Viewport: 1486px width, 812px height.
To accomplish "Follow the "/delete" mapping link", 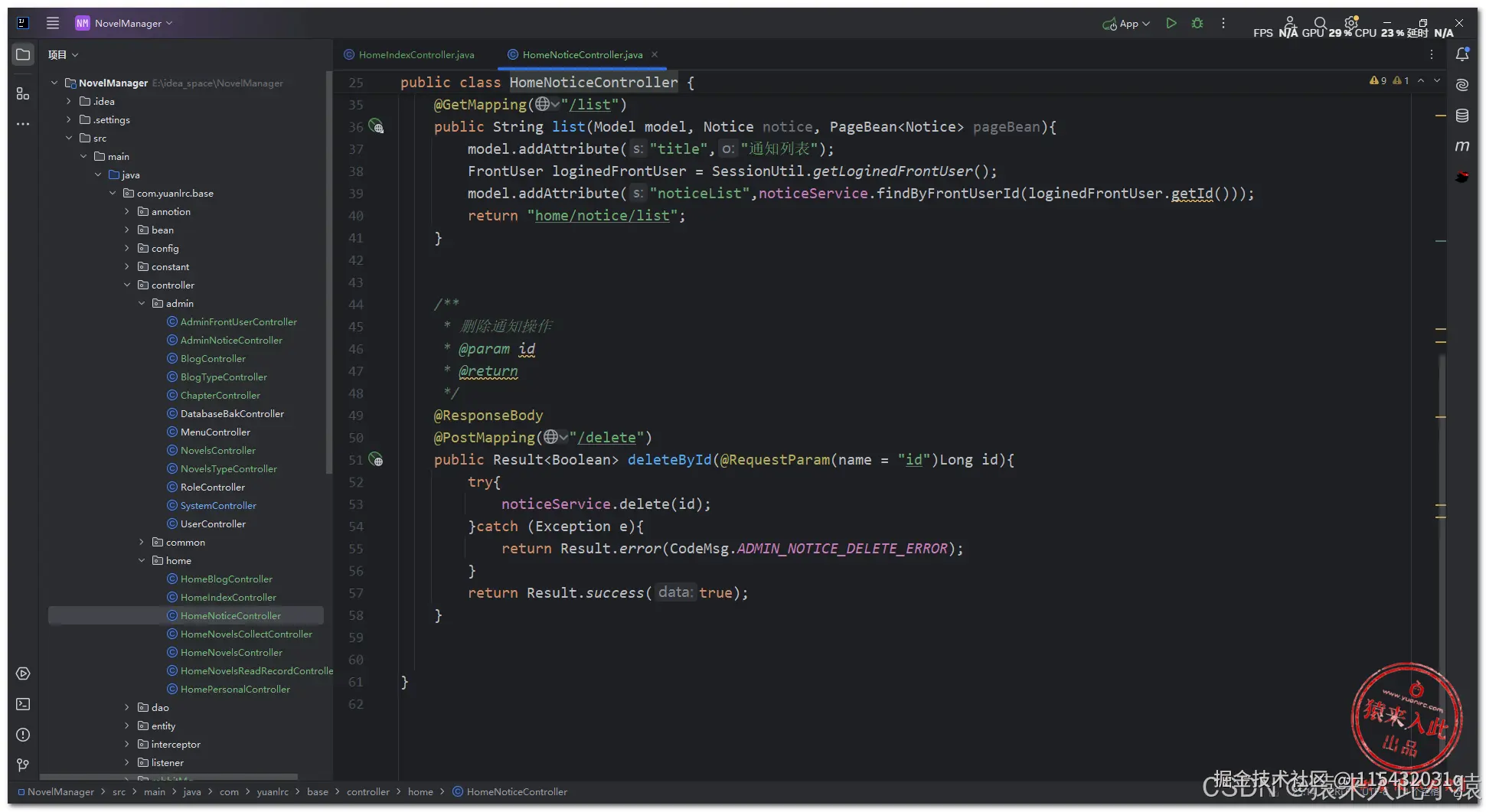I will click(606, 437).
